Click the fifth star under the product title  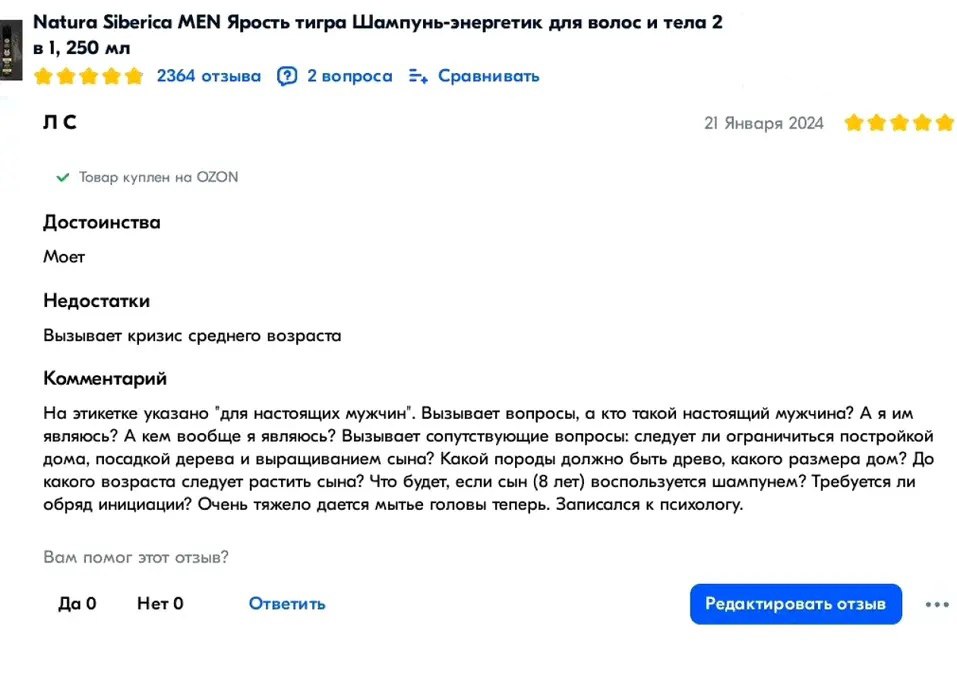(131, 76)
